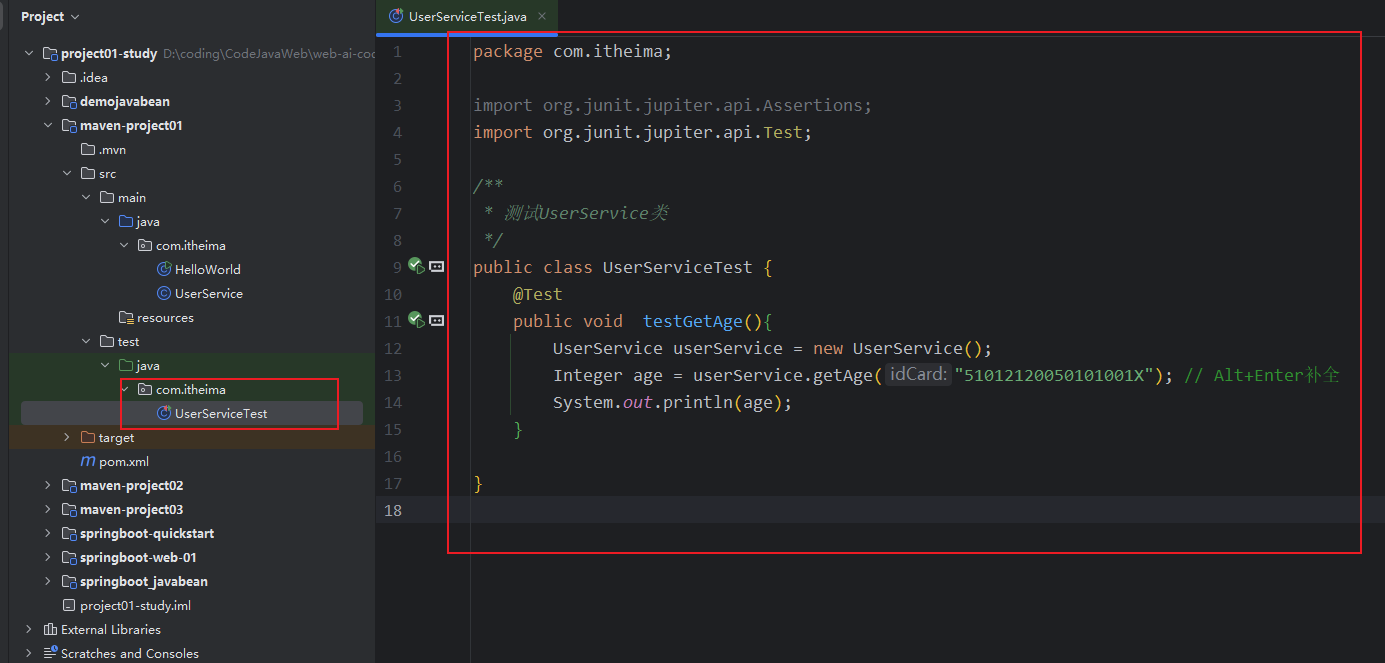Click the HelloWorld class icon

(164, 269)
